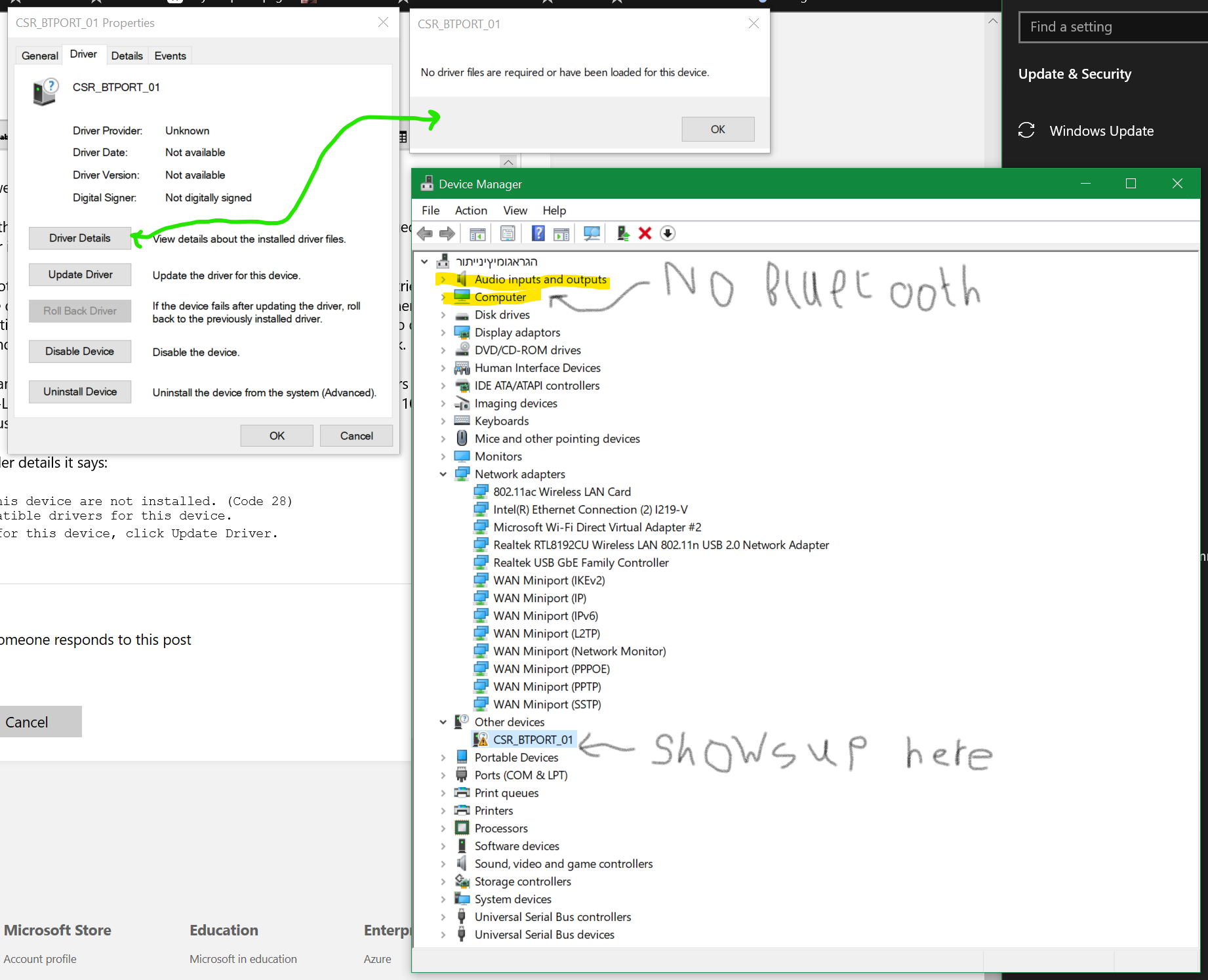Click the Find a setting search field
1208x980 pixels.
pos(1114,27)
